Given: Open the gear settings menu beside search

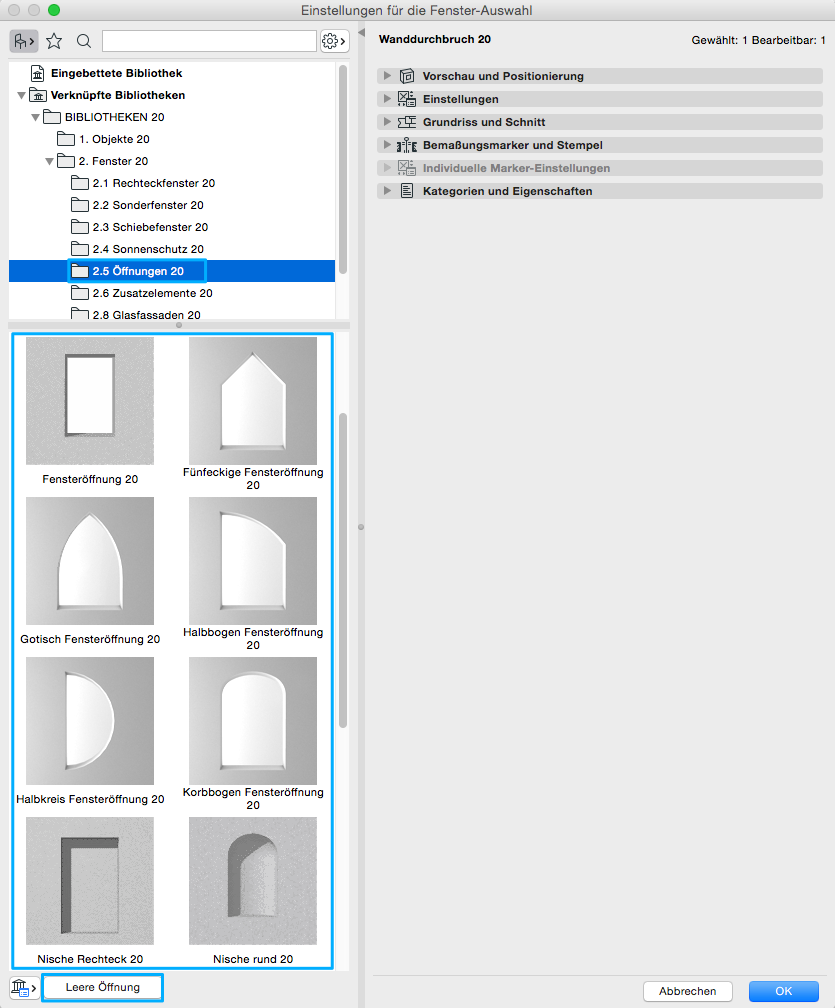Looking at the screenshot, I should pyautogui.click(x=334, y=41).
